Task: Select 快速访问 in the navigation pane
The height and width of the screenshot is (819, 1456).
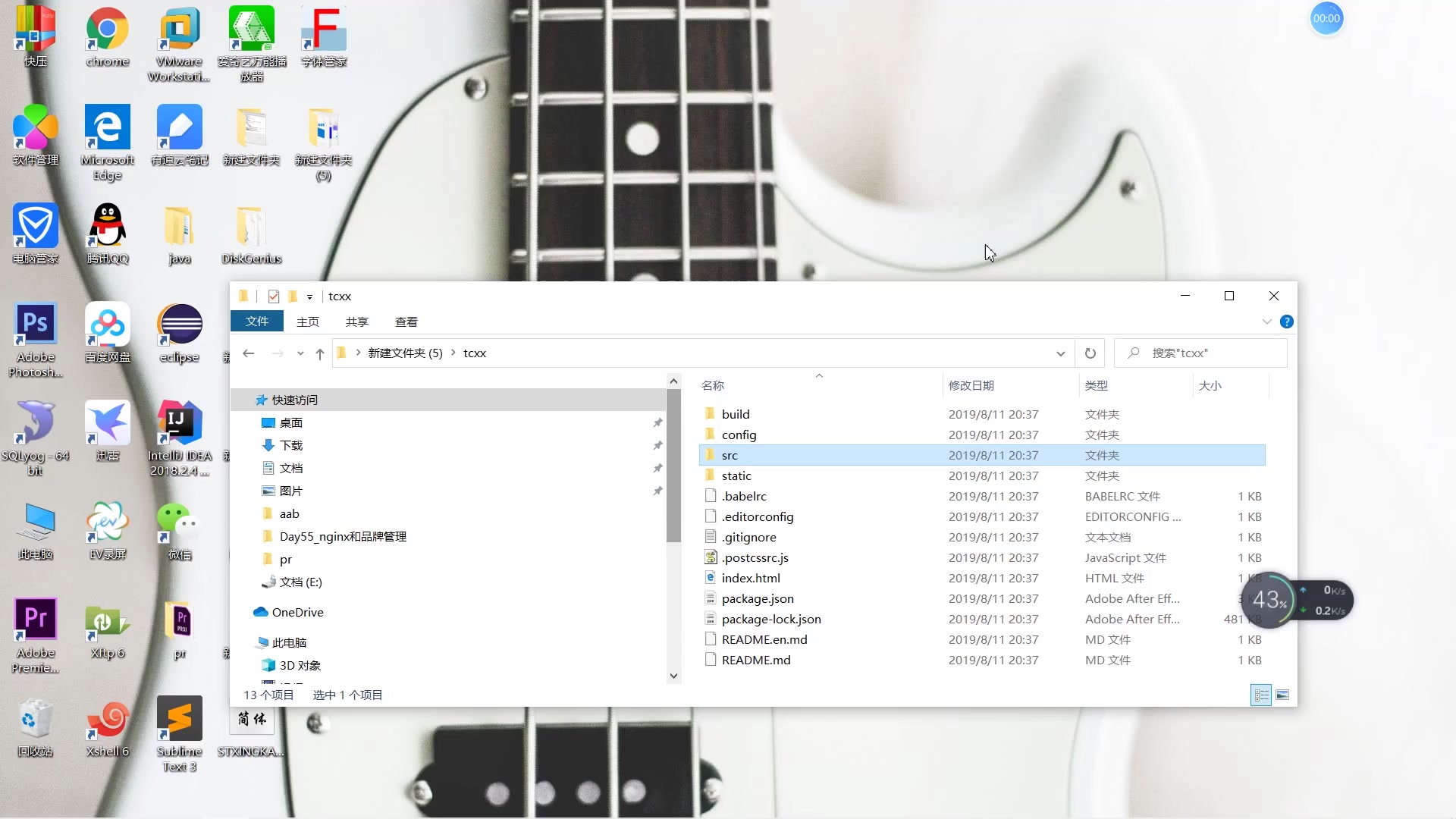Action: [448, 400]
